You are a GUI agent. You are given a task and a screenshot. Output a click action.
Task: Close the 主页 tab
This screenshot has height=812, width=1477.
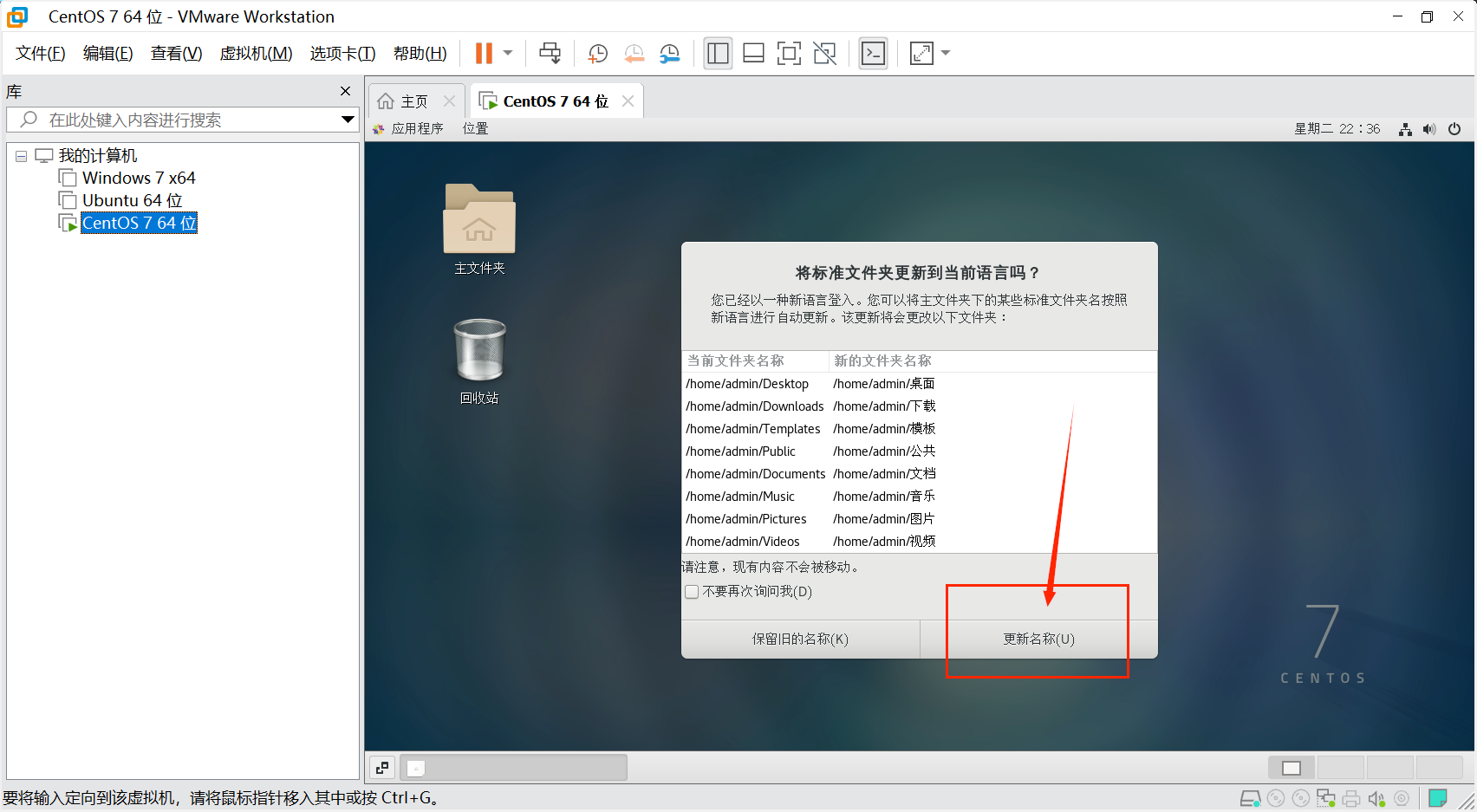(449, 101)
